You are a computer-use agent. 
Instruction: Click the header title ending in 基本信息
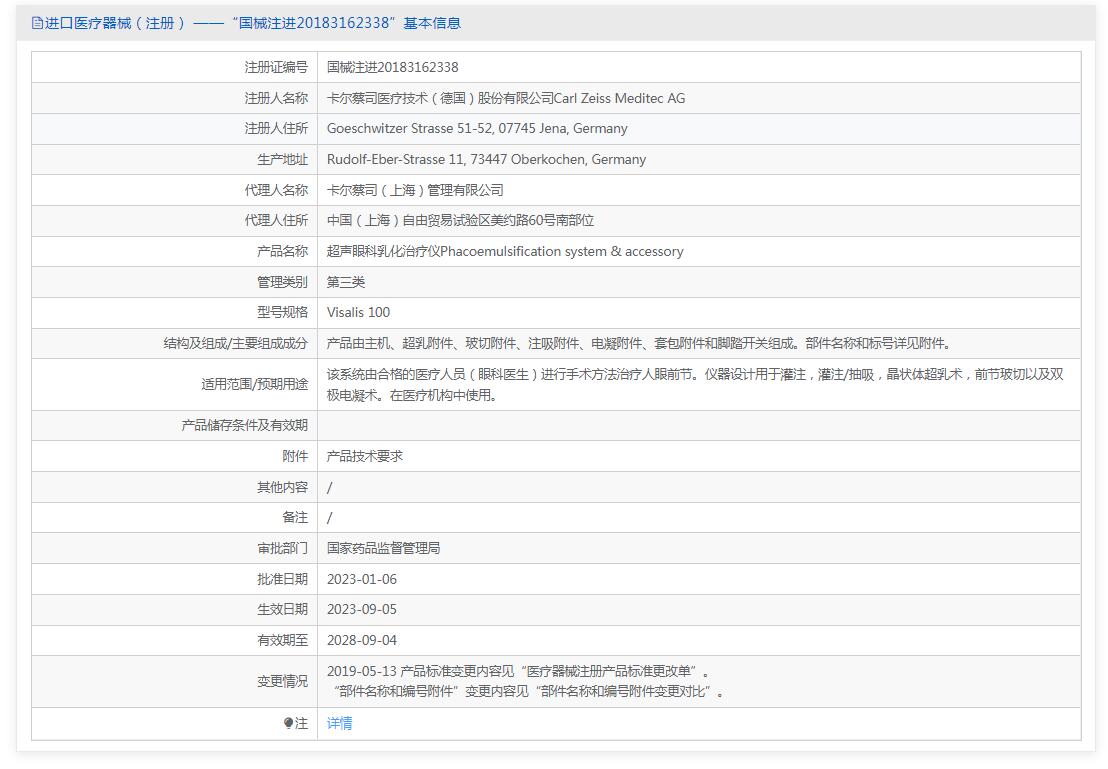coord(253,23)
